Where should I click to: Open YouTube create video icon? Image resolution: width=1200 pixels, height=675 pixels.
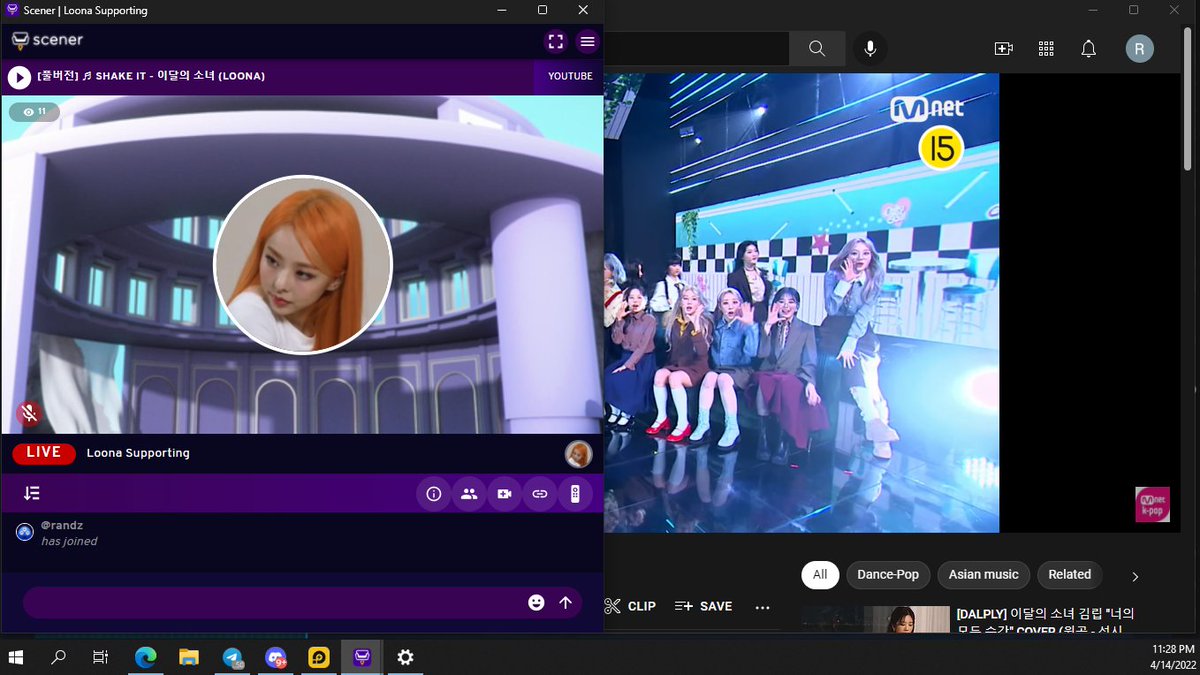pyautogui.click(x=1003, y=49)
